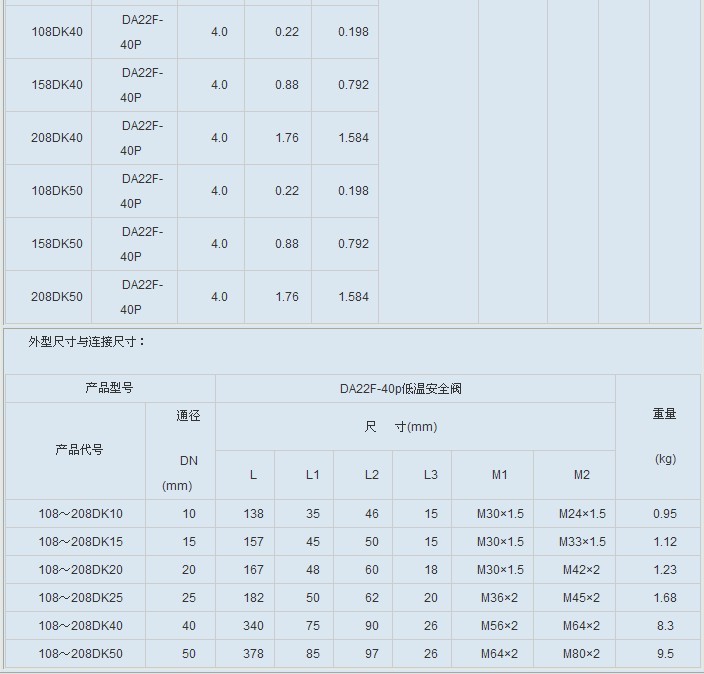Click the M56×2 thread cell
This screenshot has width=704, height=674.
[x=499, y=626]
